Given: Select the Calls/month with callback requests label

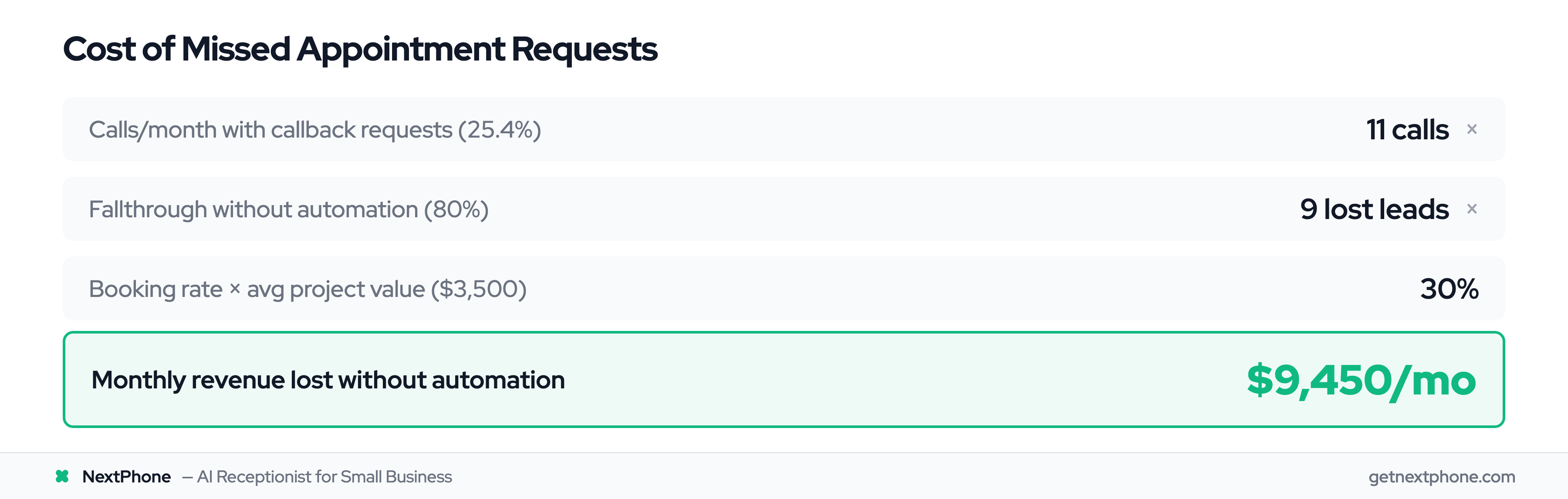Looking at the screenshot, I should click(x=271, y=130).
